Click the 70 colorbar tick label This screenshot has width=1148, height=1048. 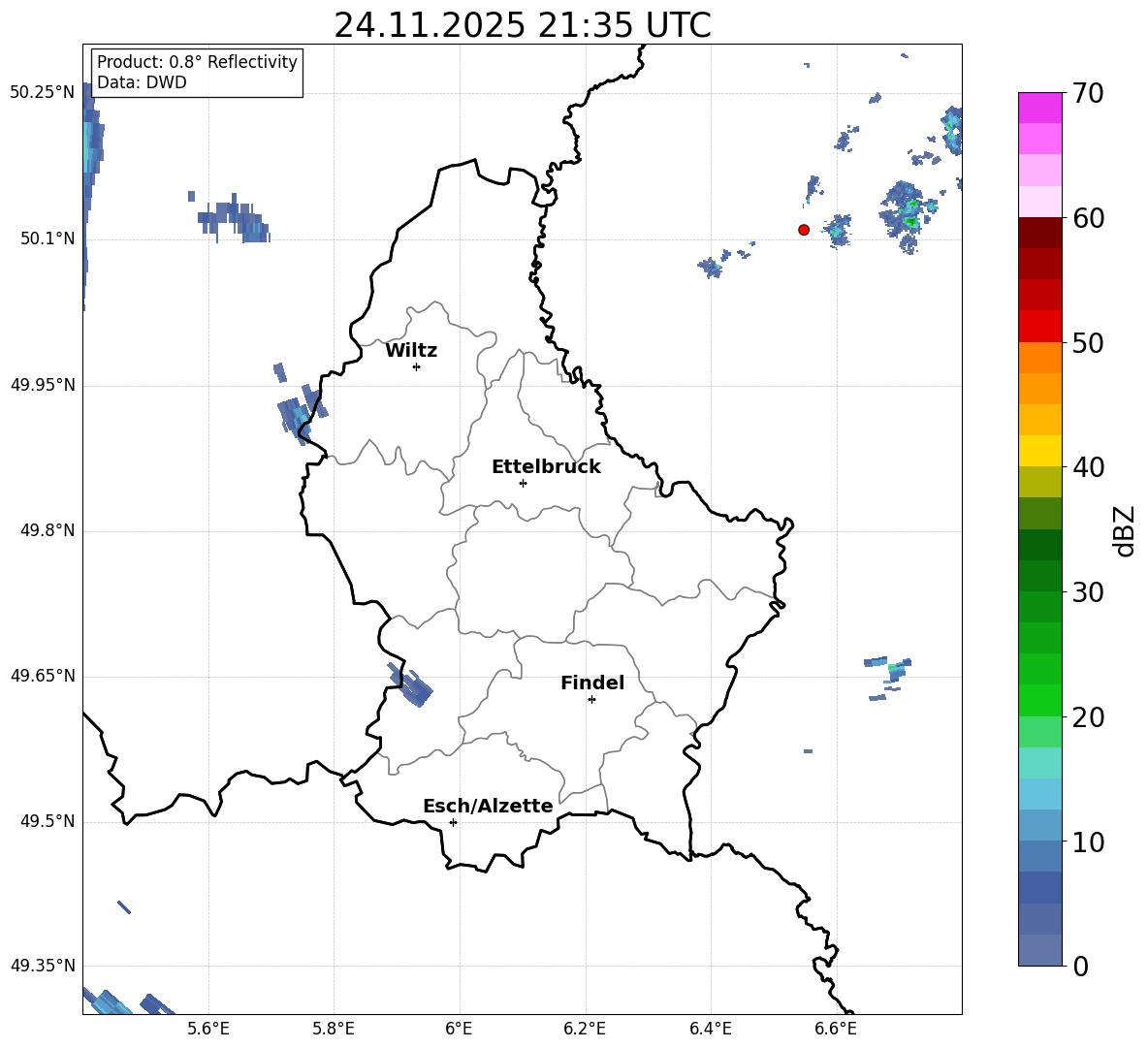pos(1088,93)
